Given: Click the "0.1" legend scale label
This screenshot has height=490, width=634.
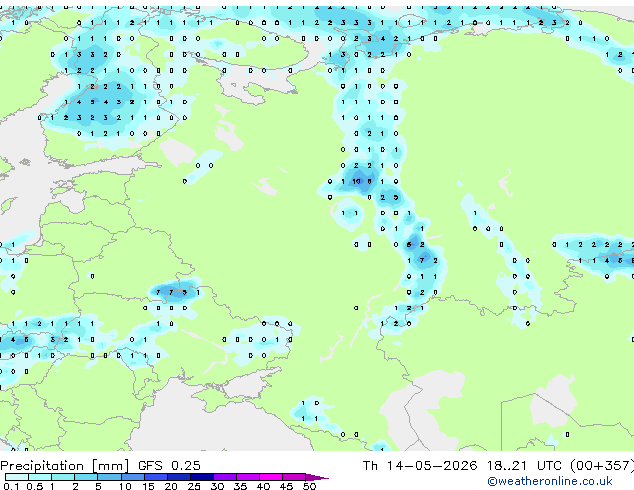Looking at the screenshot, I should click(12, 486).
